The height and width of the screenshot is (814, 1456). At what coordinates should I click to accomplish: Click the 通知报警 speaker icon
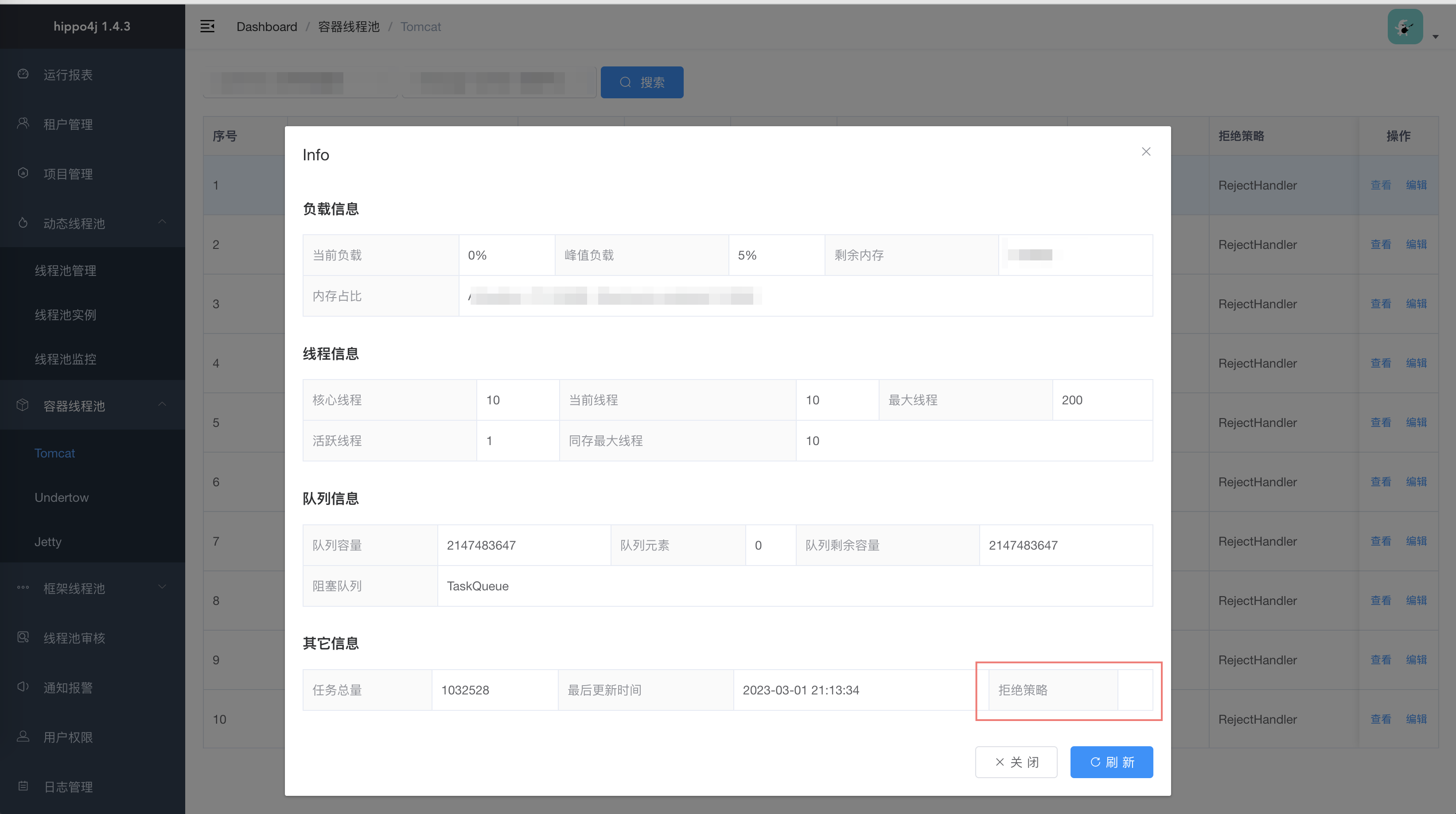pos(23,687)
